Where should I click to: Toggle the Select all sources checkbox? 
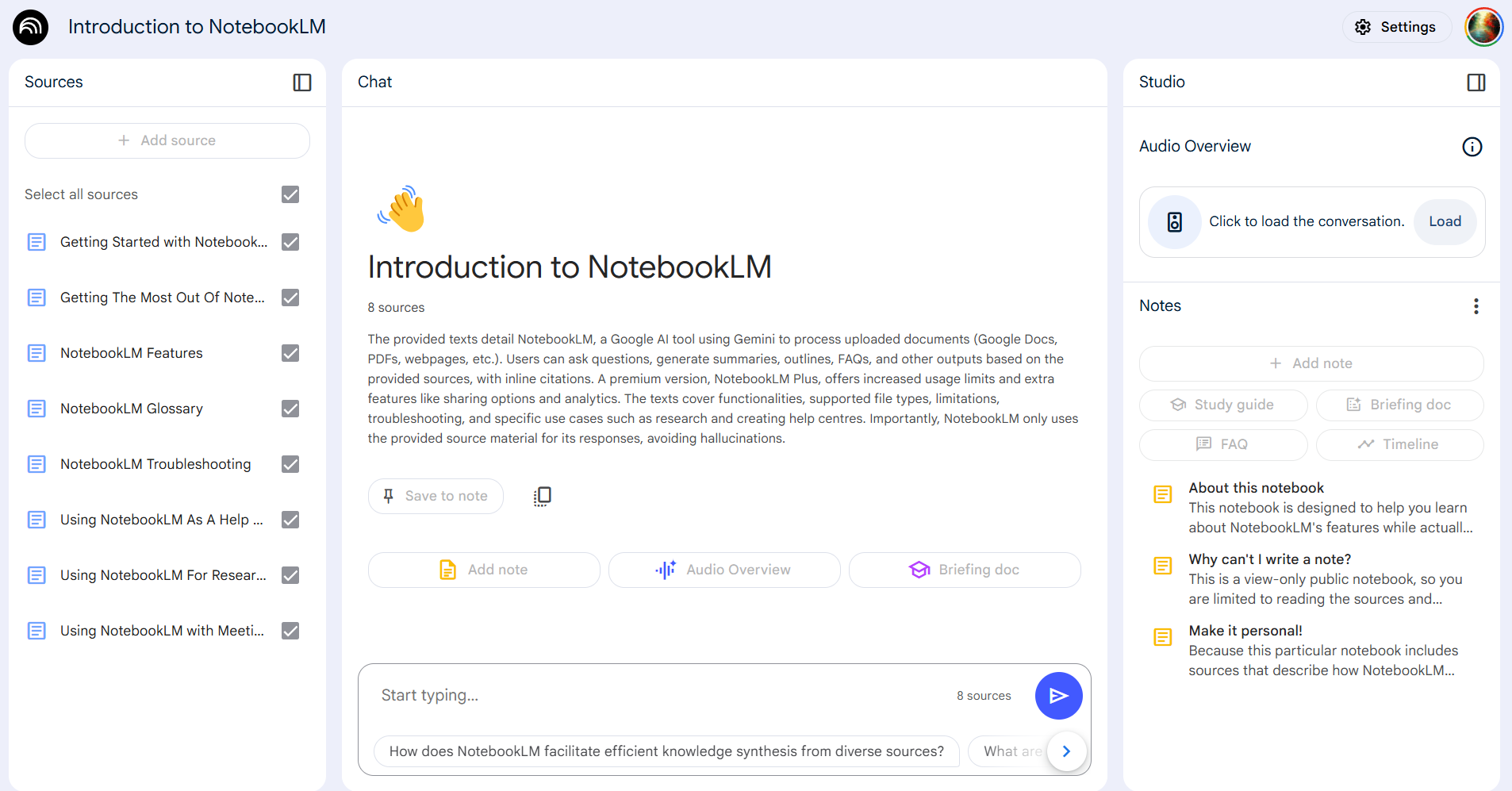coord(290,194)
